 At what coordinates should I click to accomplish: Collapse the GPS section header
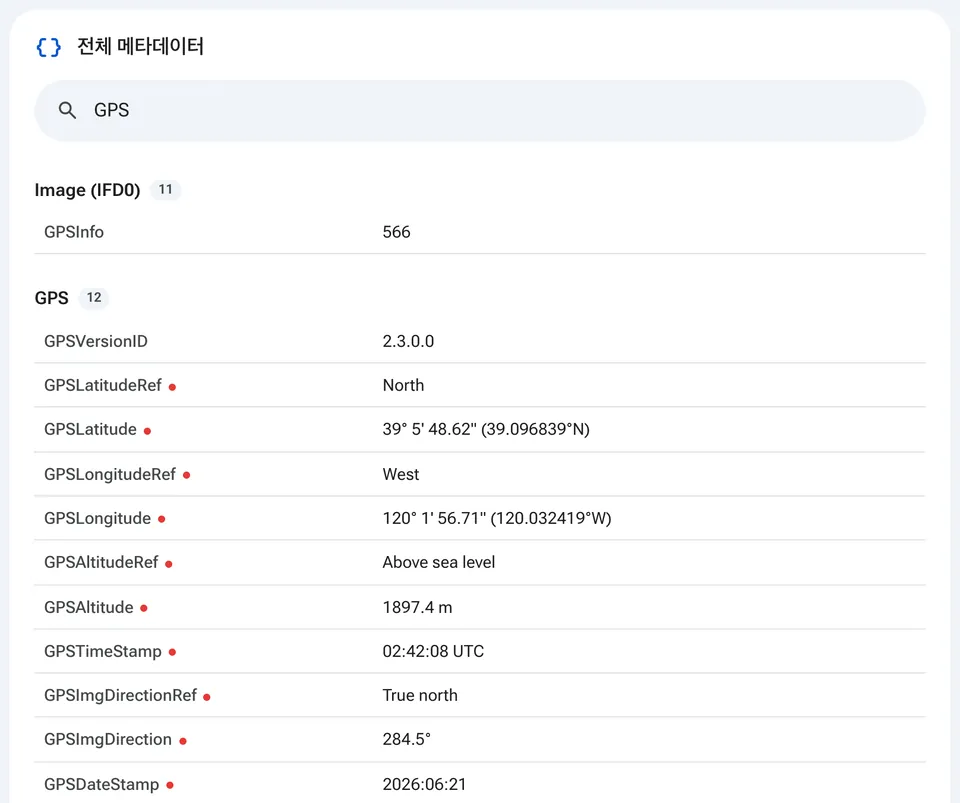(51, 298)
